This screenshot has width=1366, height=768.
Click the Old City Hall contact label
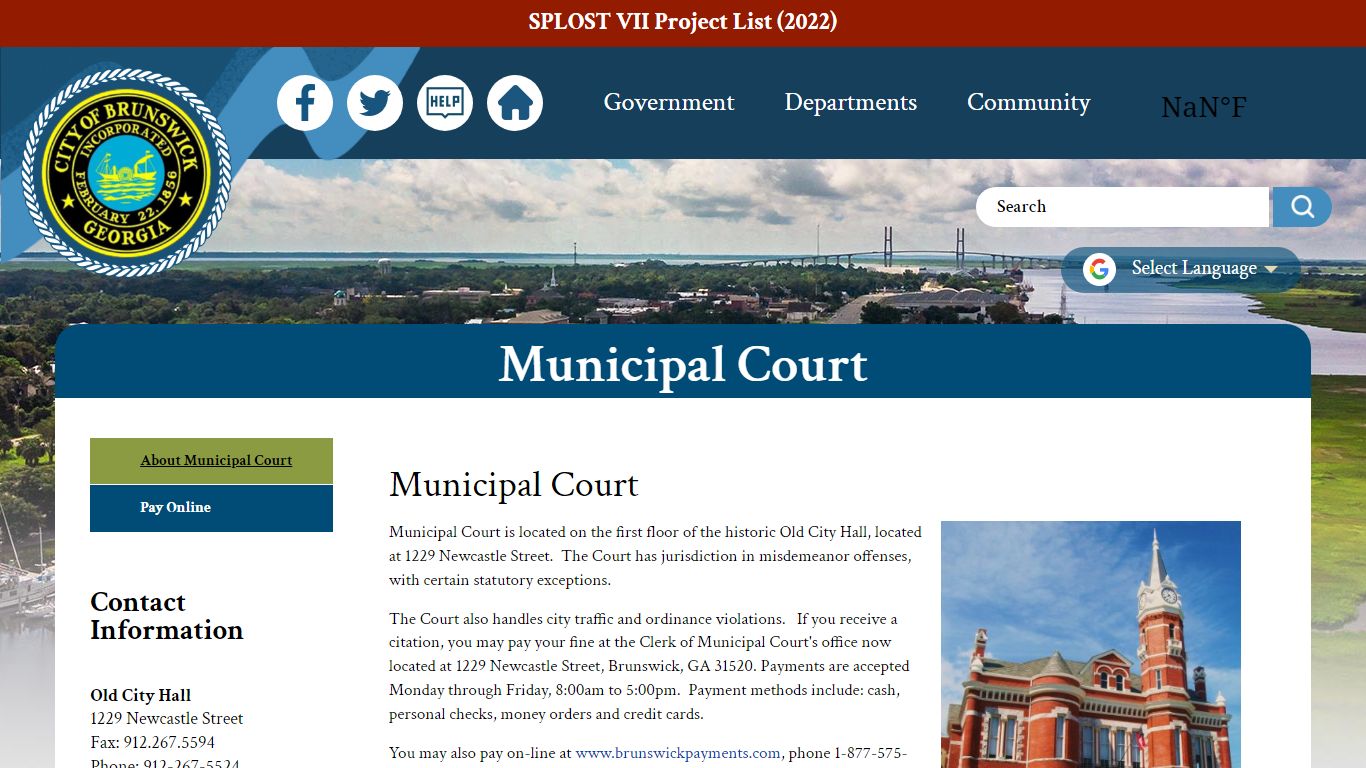(141, 695)
